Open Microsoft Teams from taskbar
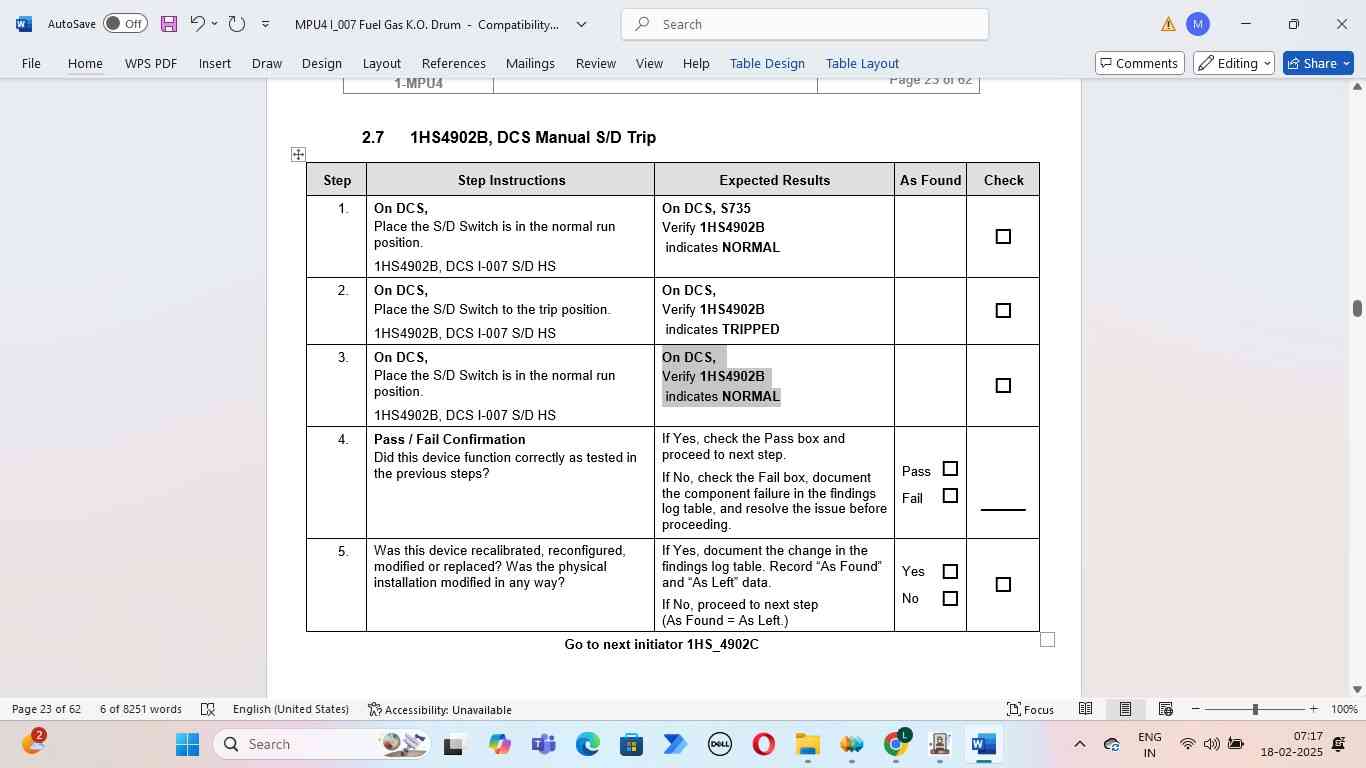The height and width of the screenshot is (768, 1366). [x=544, y=744]
